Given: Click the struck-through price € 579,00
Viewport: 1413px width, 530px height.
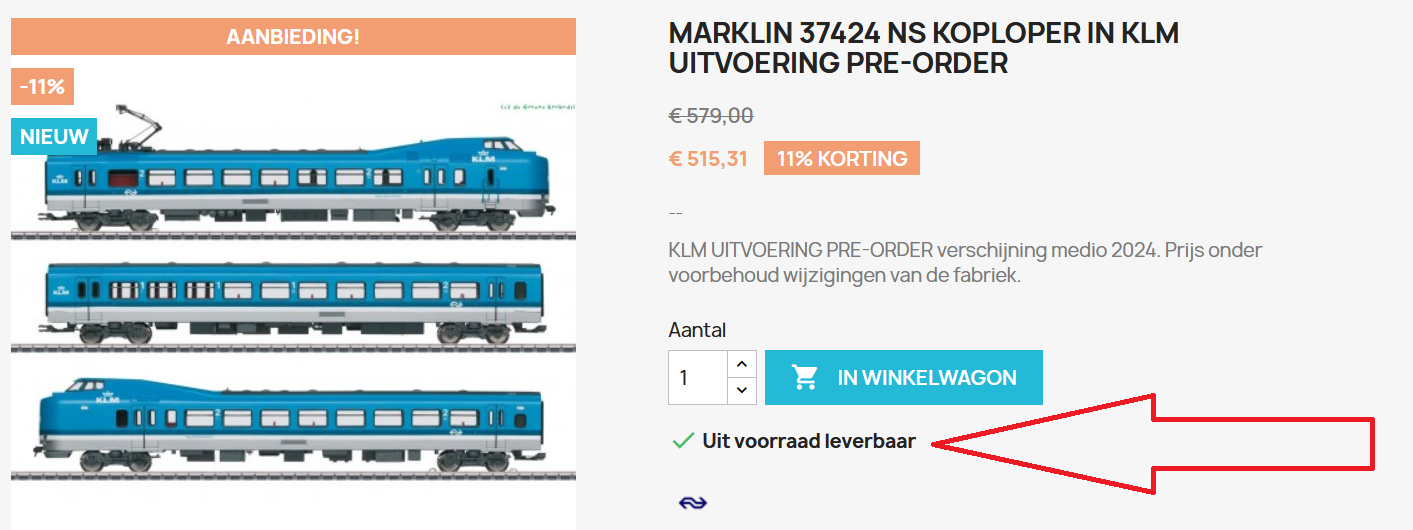Looking at the screenshot, I should [x=711, y=115].
